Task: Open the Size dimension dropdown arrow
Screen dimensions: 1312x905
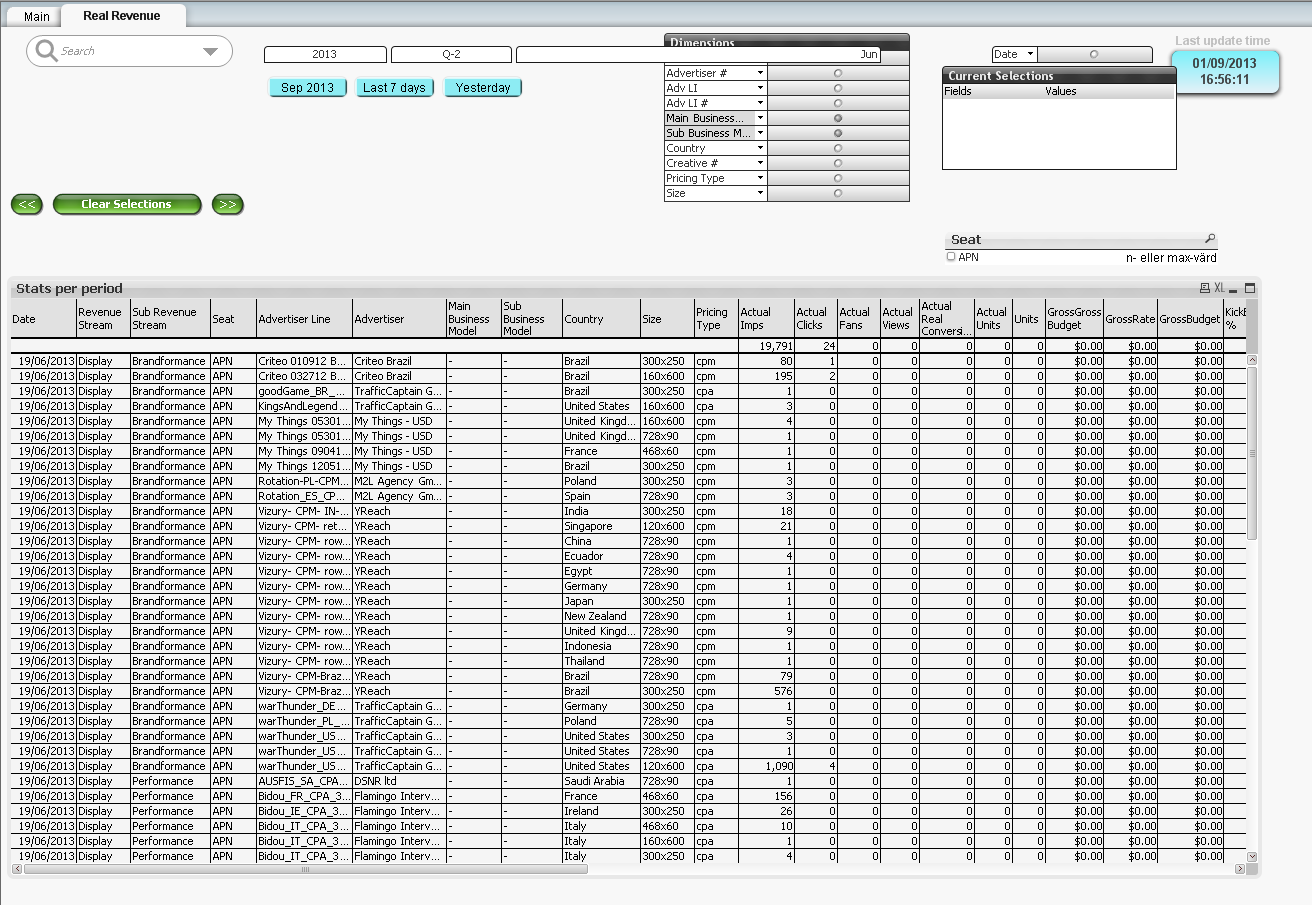Action: click(760, 193)
